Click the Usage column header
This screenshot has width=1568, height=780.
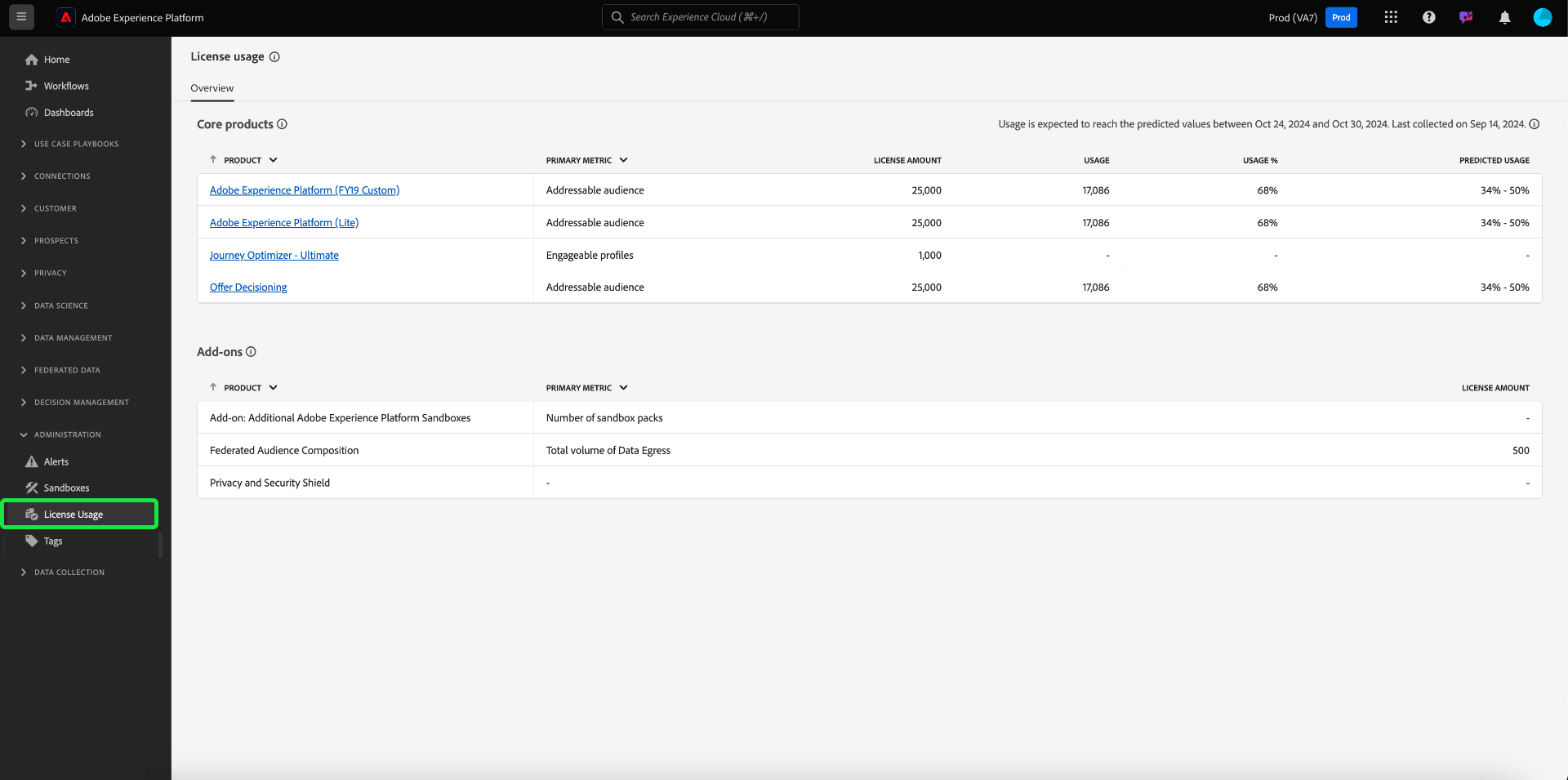coord(1097,160)
